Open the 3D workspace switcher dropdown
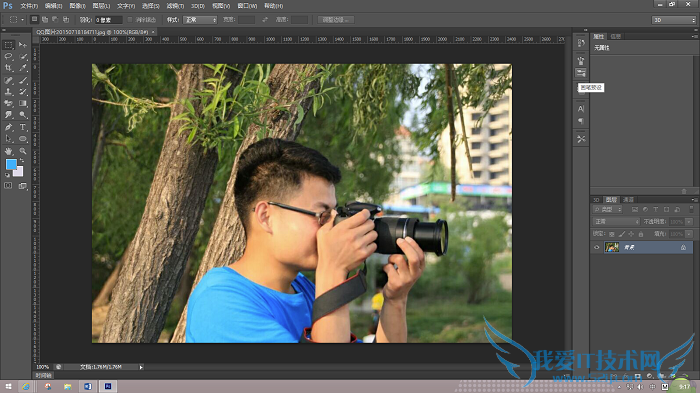 point(674,20)
